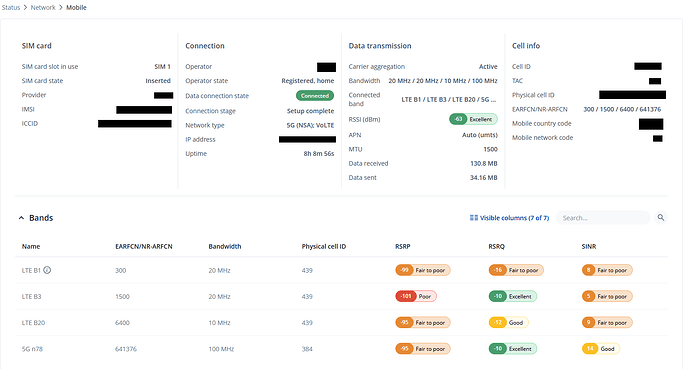Click APN Auto (umts) value
This screenshot has width=690, height=369.
tap(480, 135)
